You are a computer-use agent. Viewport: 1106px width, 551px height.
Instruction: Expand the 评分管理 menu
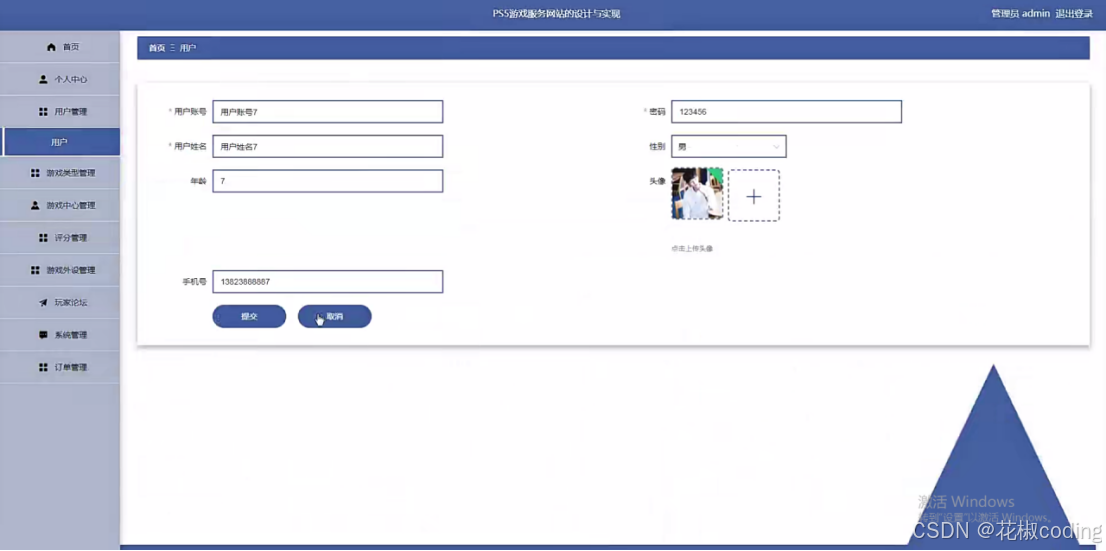coord(60,238)
